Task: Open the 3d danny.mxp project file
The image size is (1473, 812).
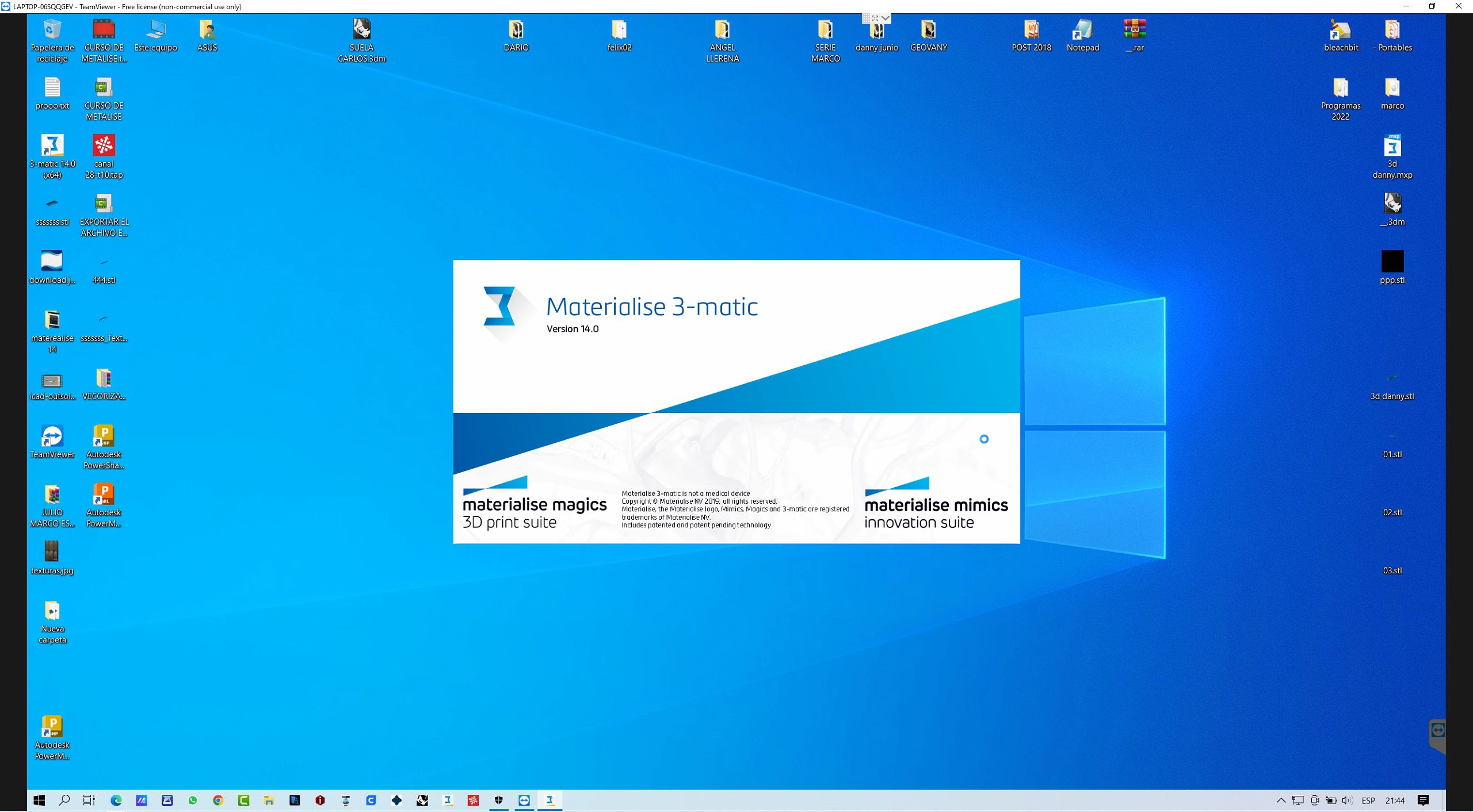Action: [1392, 146]
